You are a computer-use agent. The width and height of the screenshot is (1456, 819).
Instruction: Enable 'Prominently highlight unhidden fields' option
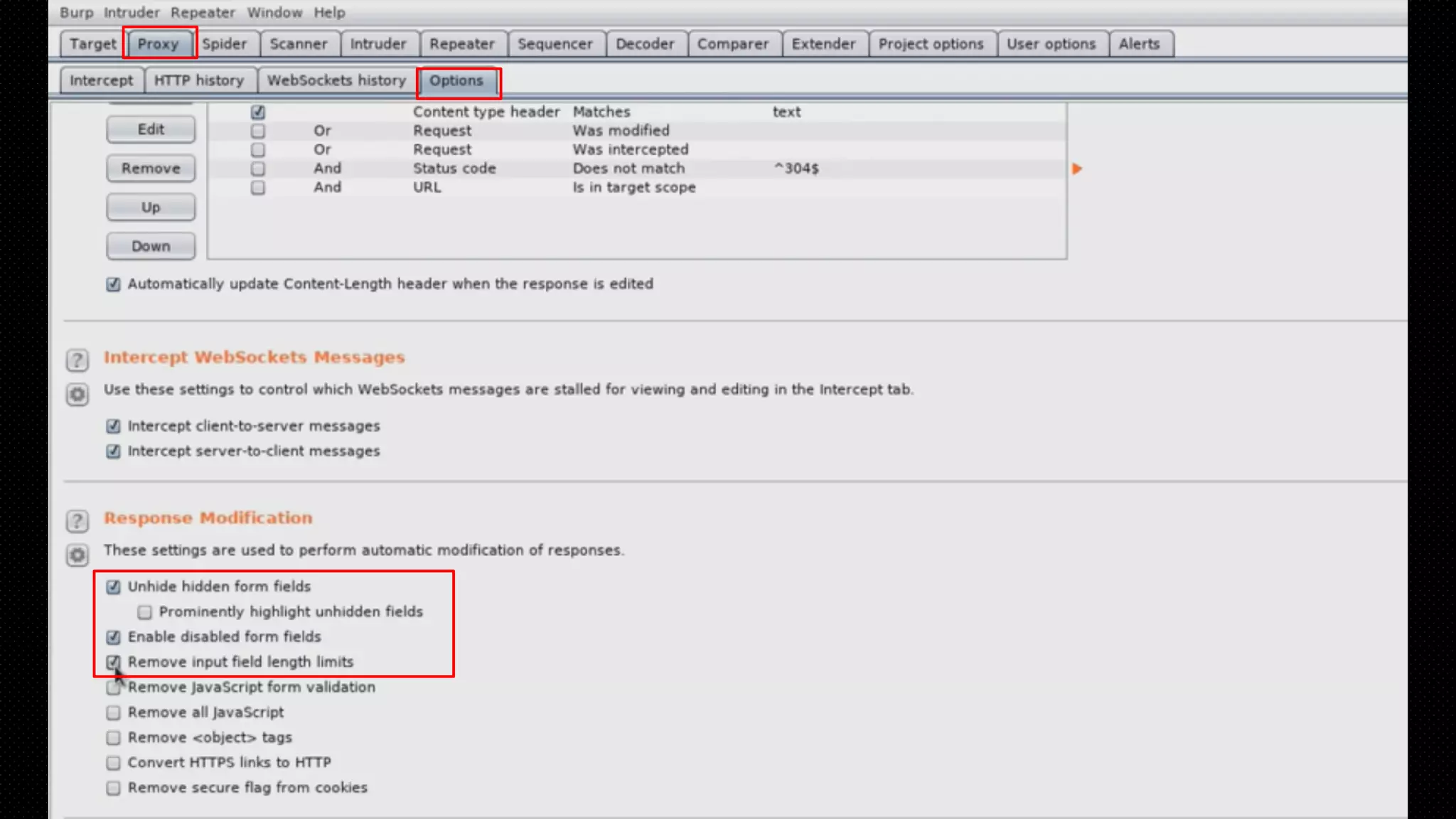[144, 612]
